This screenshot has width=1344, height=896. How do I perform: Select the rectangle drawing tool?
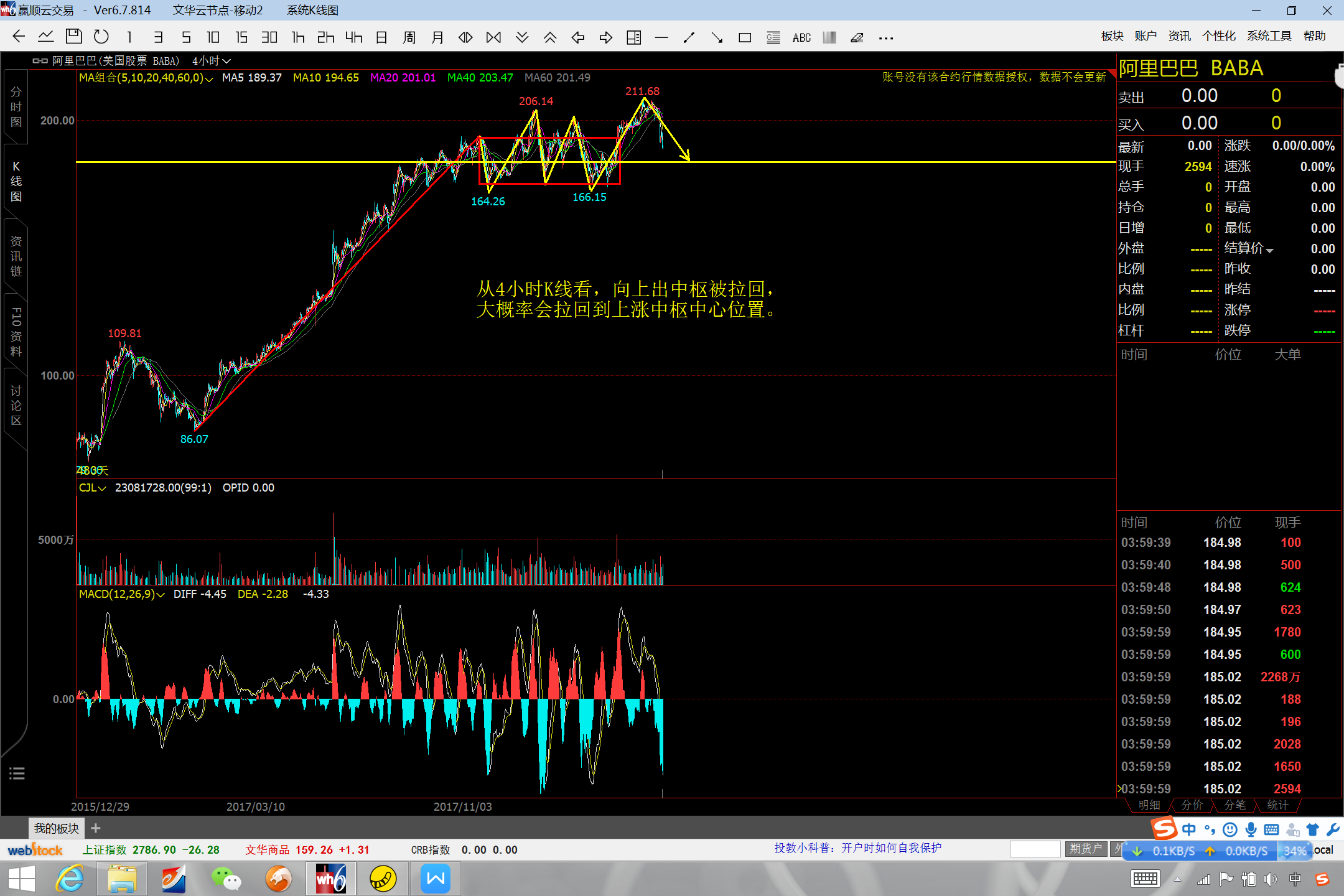744,38
